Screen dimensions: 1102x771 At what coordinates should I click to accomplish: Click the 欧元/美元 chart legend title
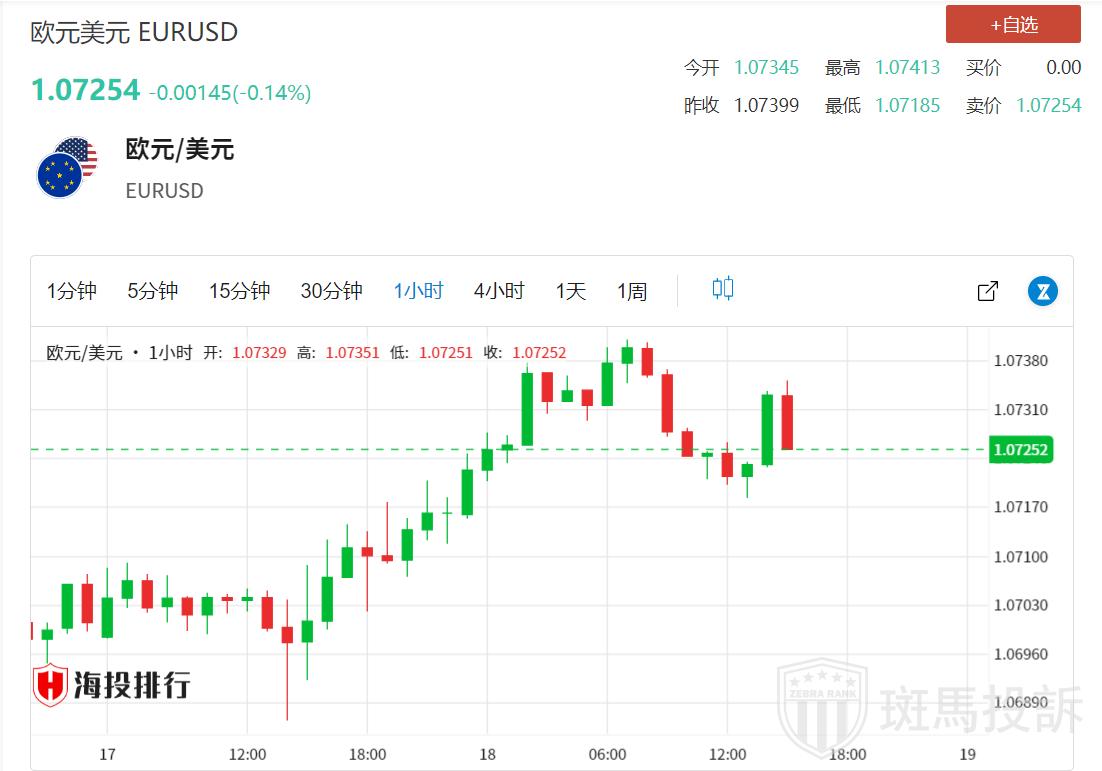(x=85, y=353)
